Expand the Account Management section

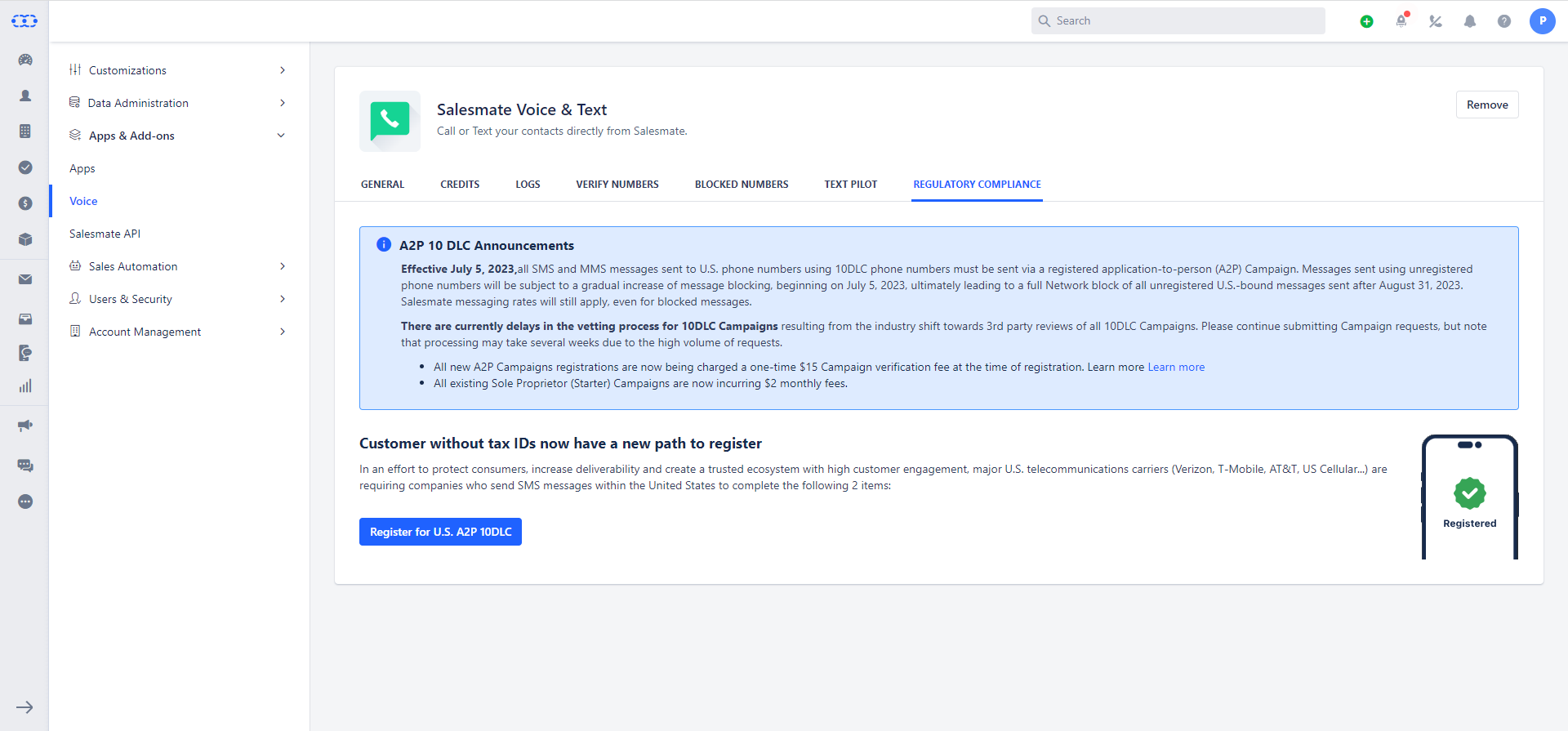pyautogui.click(x=178, y=332)
